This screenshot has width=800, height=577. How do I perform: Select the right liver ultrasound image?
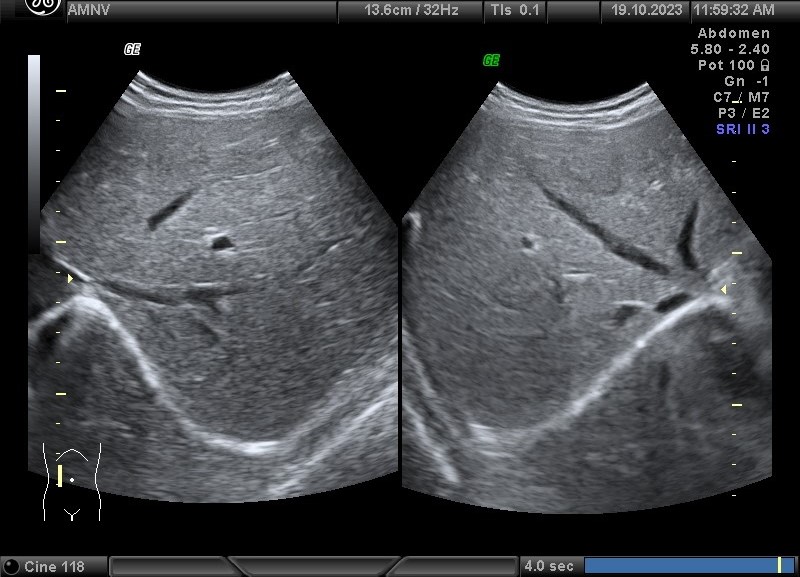[587, 298]
